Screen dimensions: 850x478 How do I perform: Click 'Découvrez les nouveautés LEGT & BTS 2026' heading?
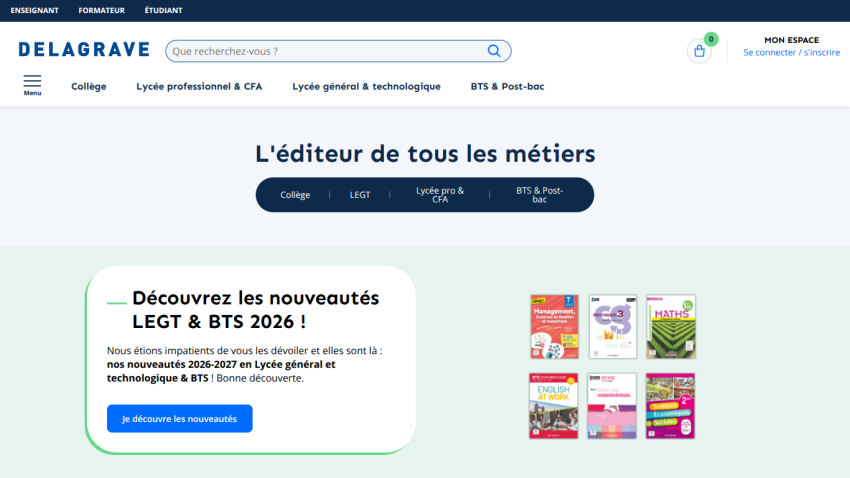[x=255, y=309]
